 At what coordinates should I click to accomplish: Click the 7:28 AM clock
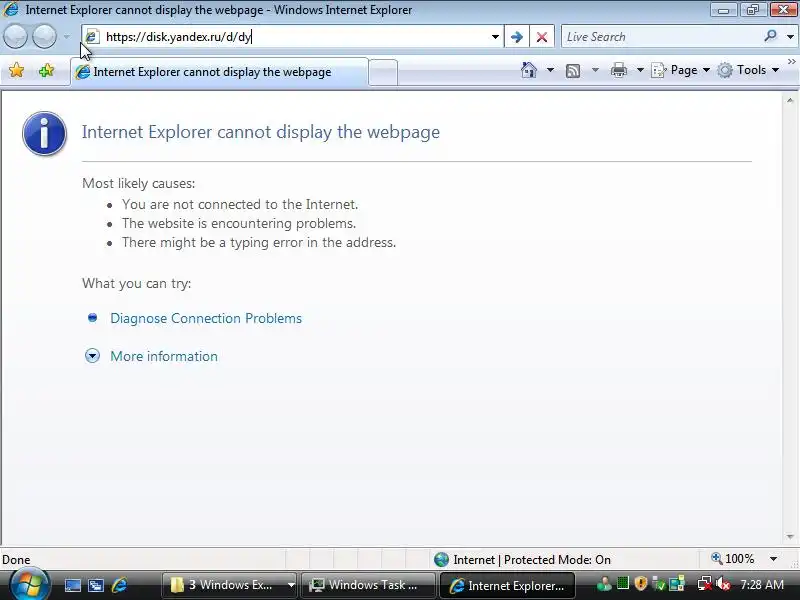pyautogui.click(x=762, y=585)
